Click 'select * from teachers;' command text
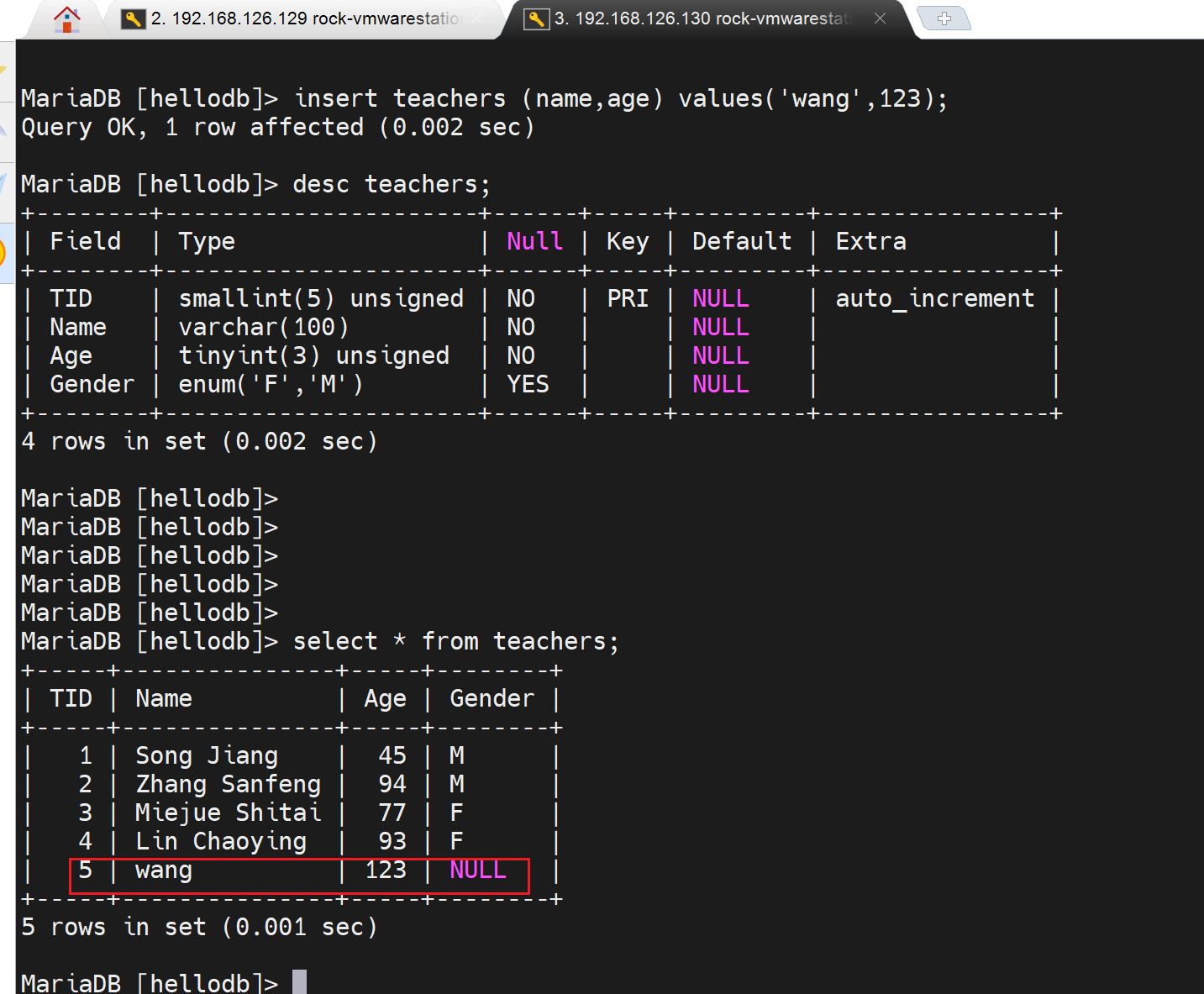 (x=455, y=641)
